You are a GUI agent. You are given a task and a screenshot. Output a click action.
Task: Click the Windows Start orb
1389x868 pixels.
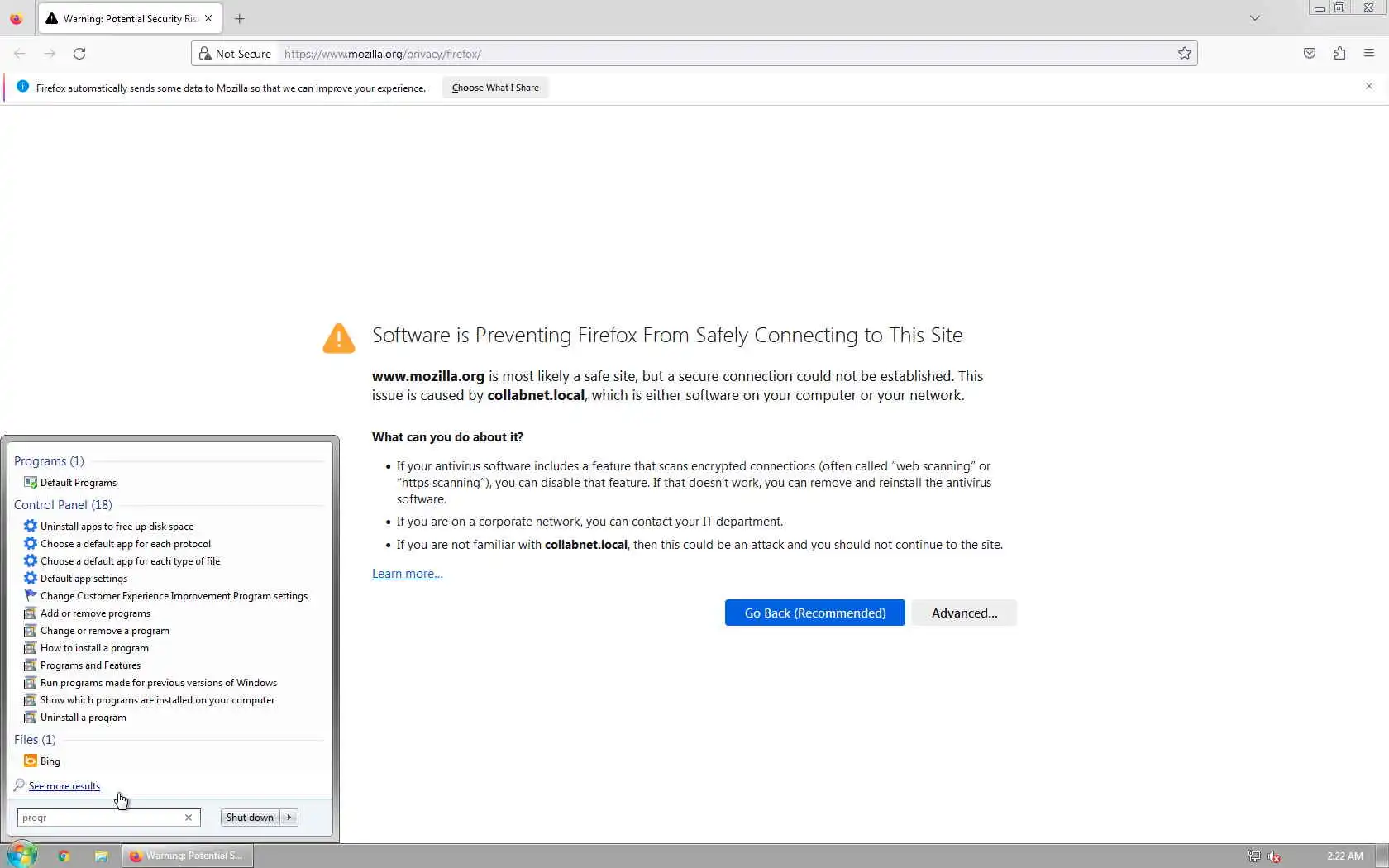coord(22,856)
